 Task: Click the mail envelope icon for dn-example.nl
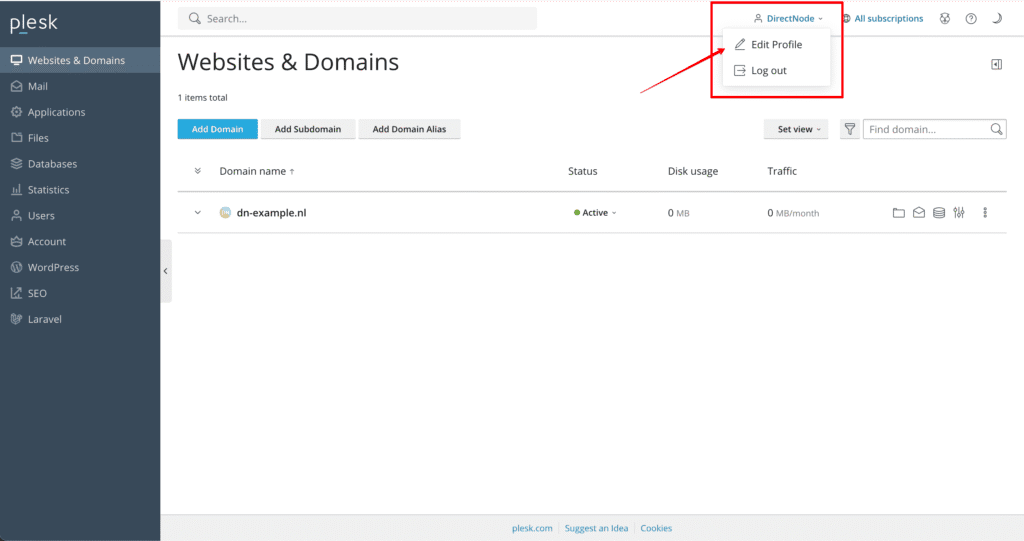click(918, 213)
